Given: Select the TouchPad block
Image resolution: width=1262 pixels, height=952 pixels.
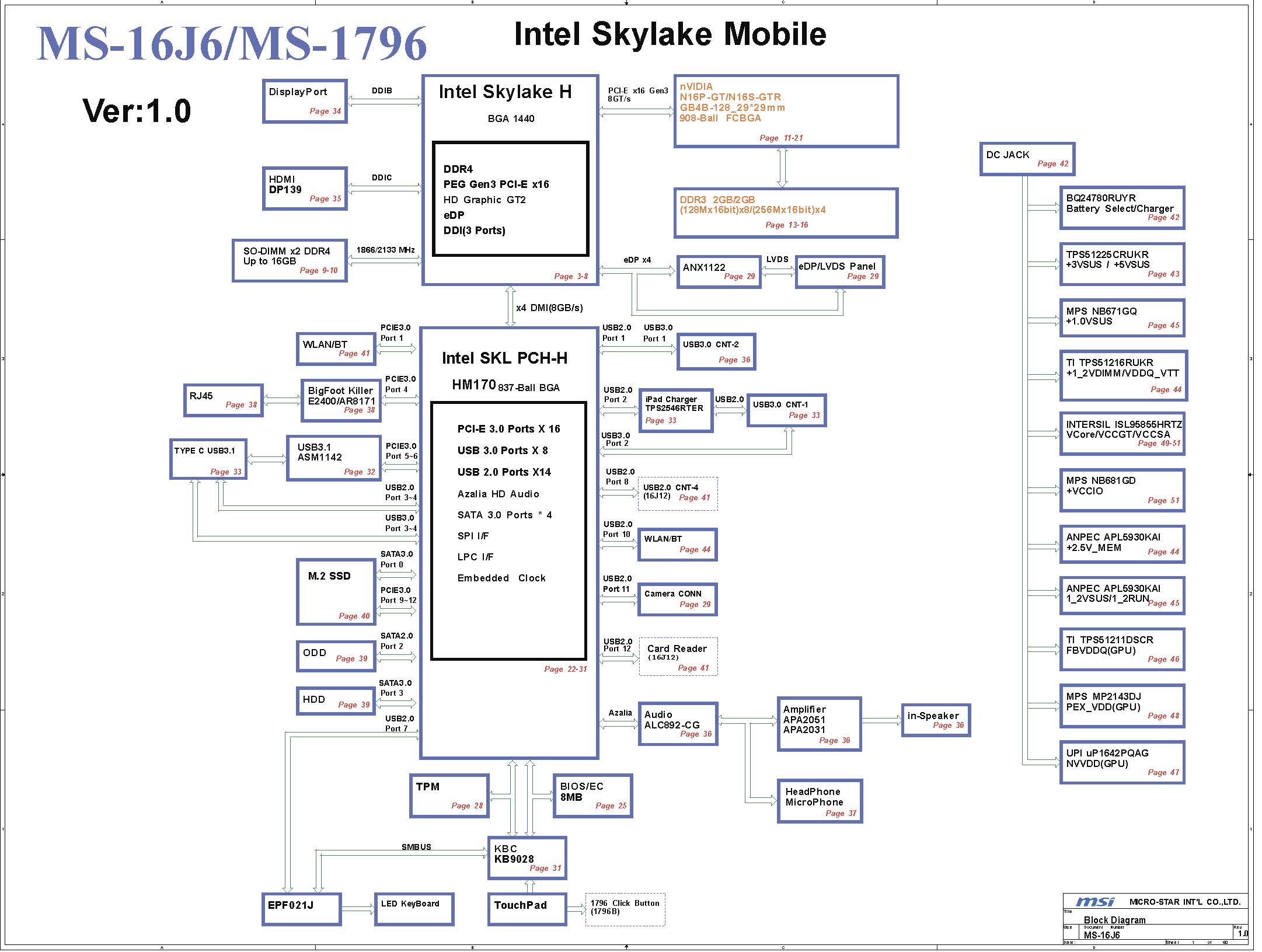Looking at the screenshot, I should tap(527, 909).
